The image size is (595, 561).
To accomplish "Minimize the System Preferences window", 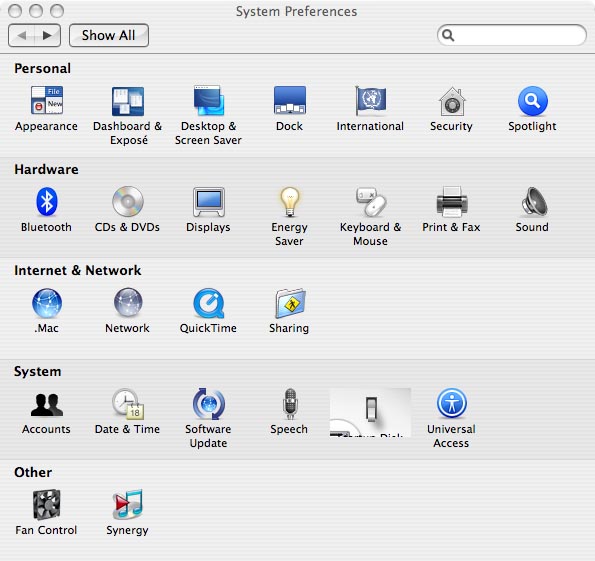I will pos(36,11).
